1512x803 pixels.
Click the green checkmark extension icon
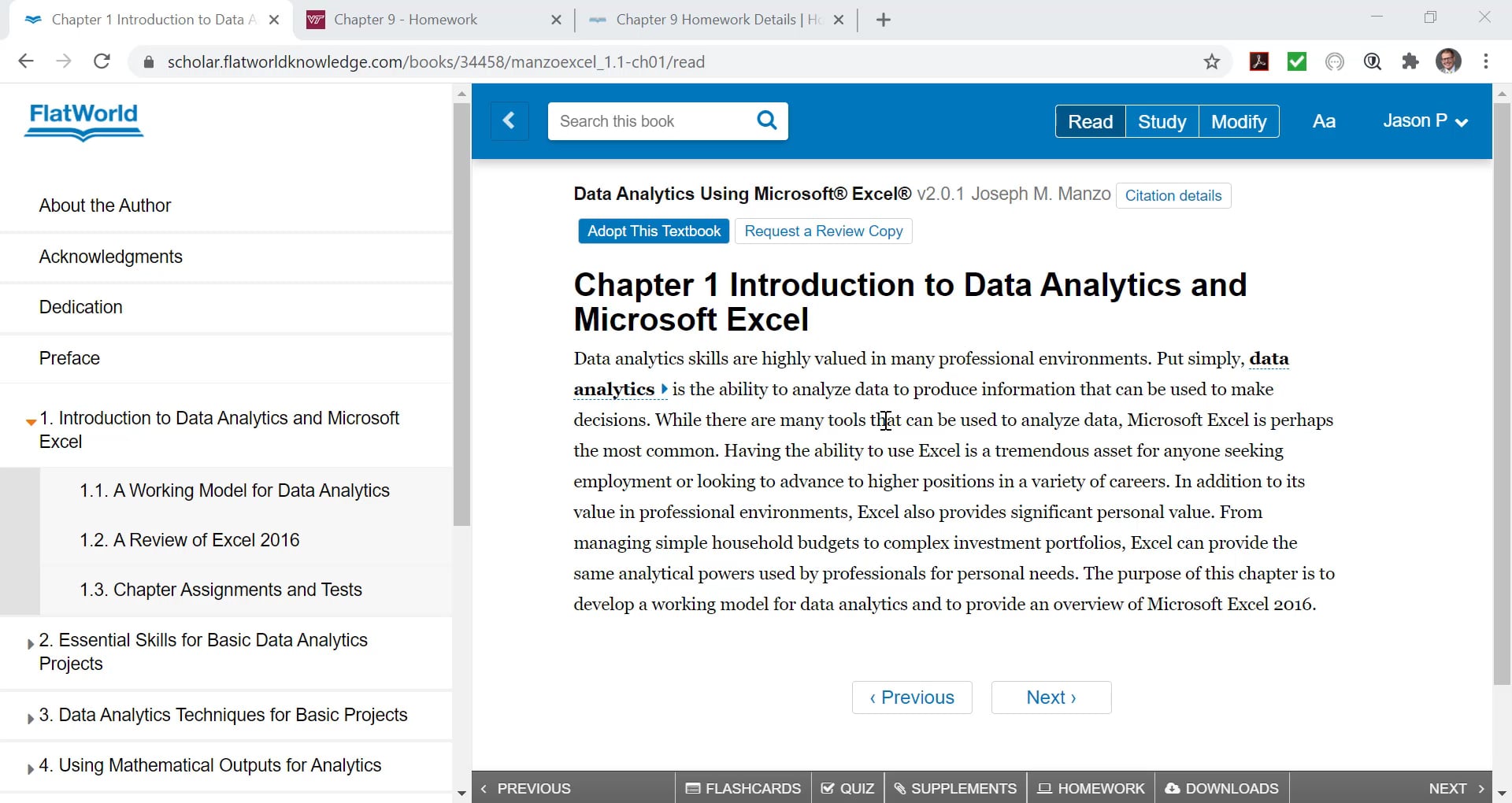[x=1297, y=61]
